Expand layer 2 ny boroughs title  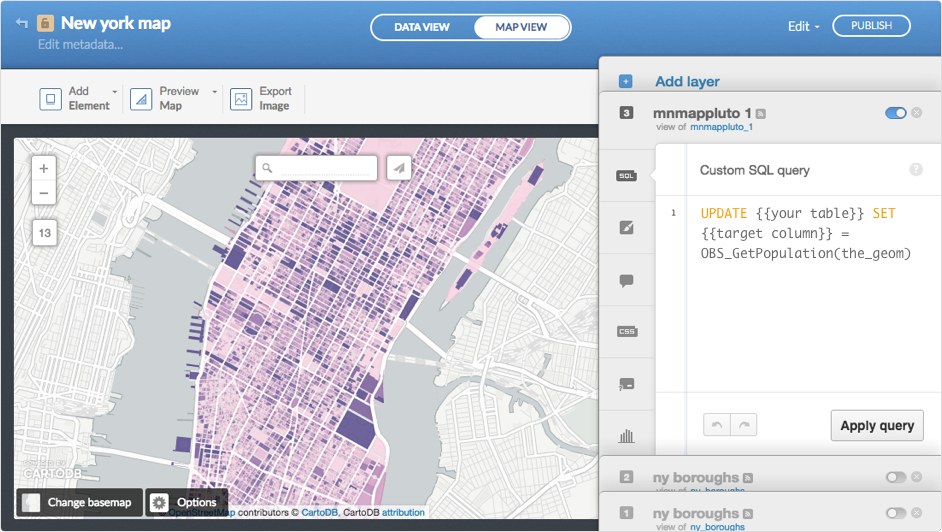[696, 477]
